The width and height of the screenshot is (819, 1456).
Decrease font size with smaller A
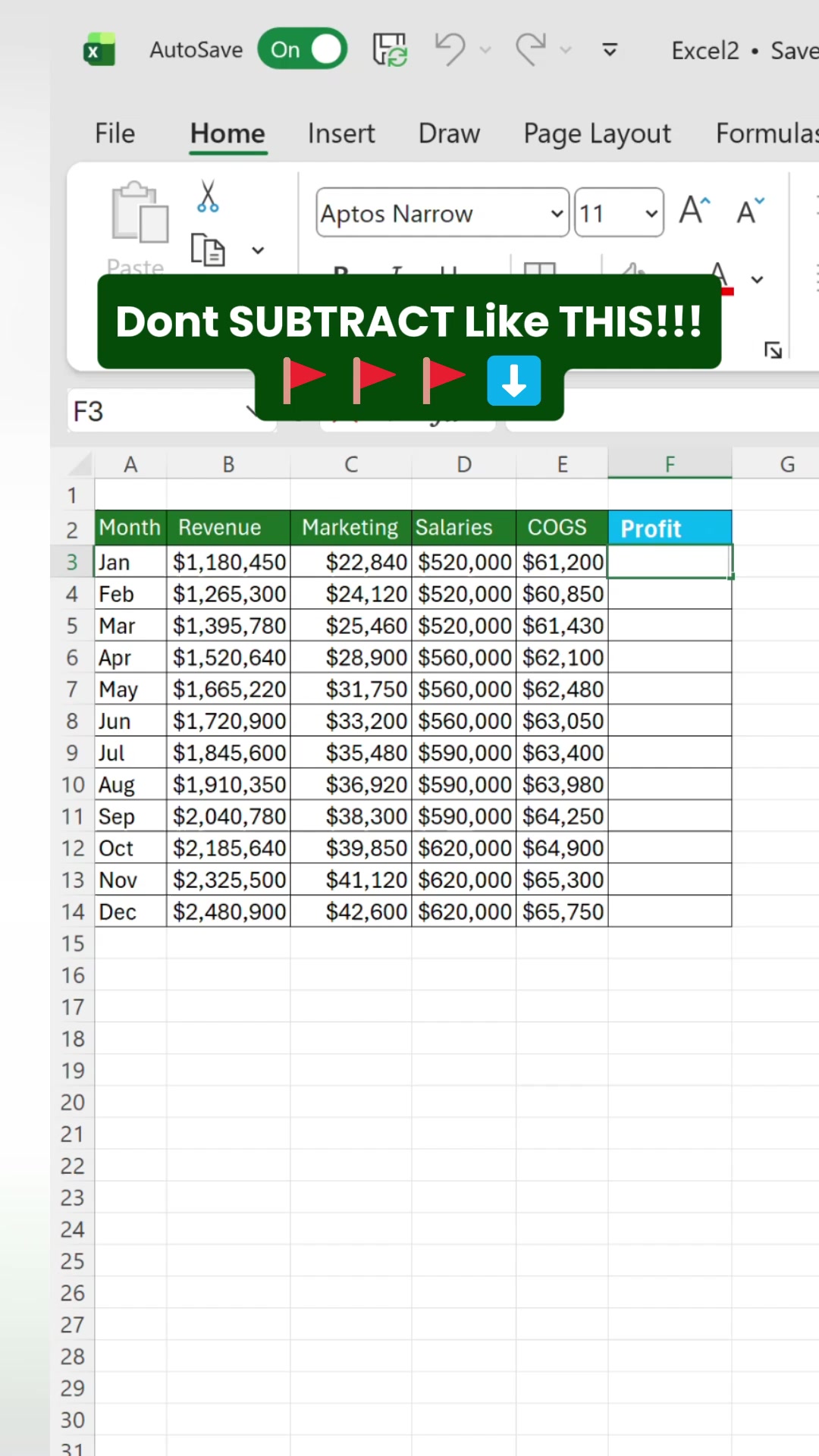751,211
